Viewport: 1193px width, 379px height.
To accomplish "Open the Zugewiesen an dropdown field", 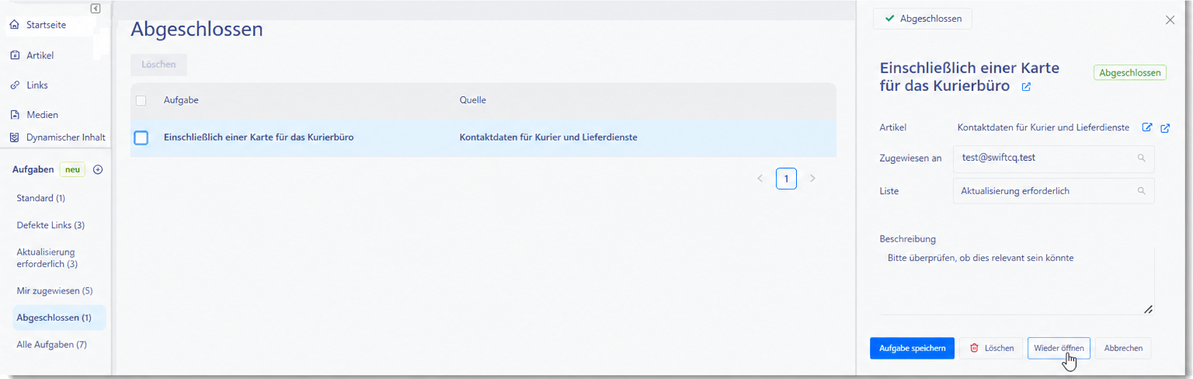I will point(1053,158).
